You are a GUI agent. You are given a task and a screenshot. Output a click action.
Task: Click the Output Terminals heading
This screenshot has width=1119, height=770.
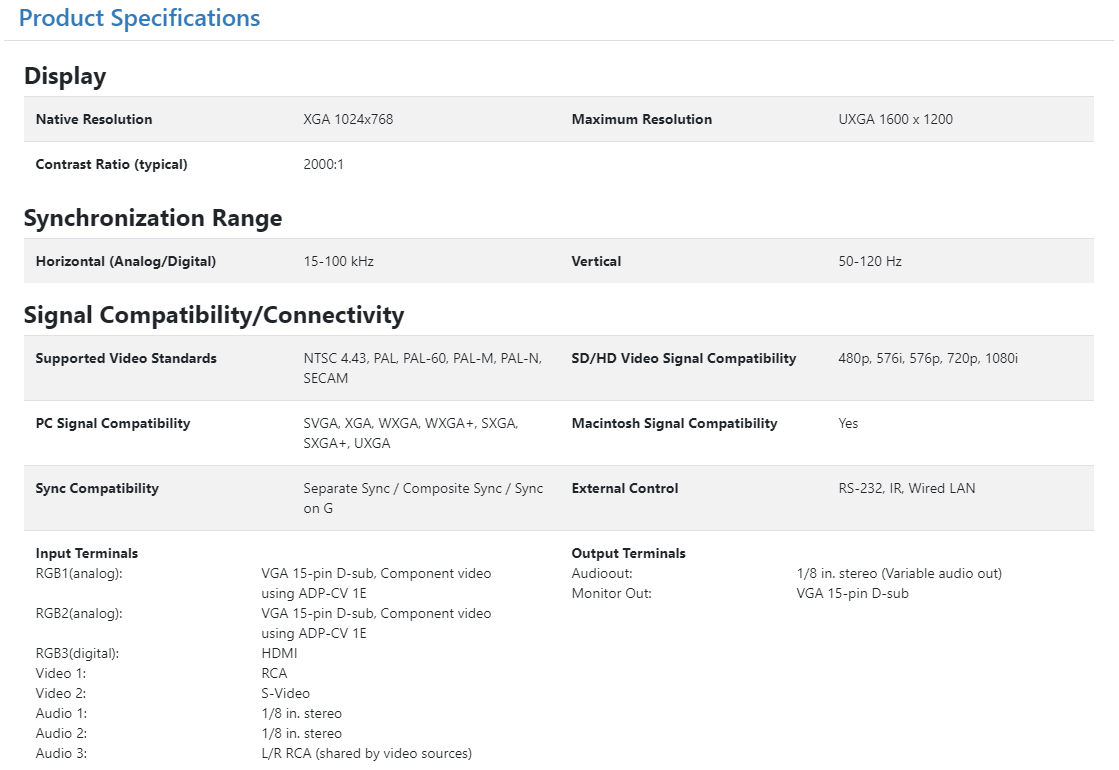(628, 553)
